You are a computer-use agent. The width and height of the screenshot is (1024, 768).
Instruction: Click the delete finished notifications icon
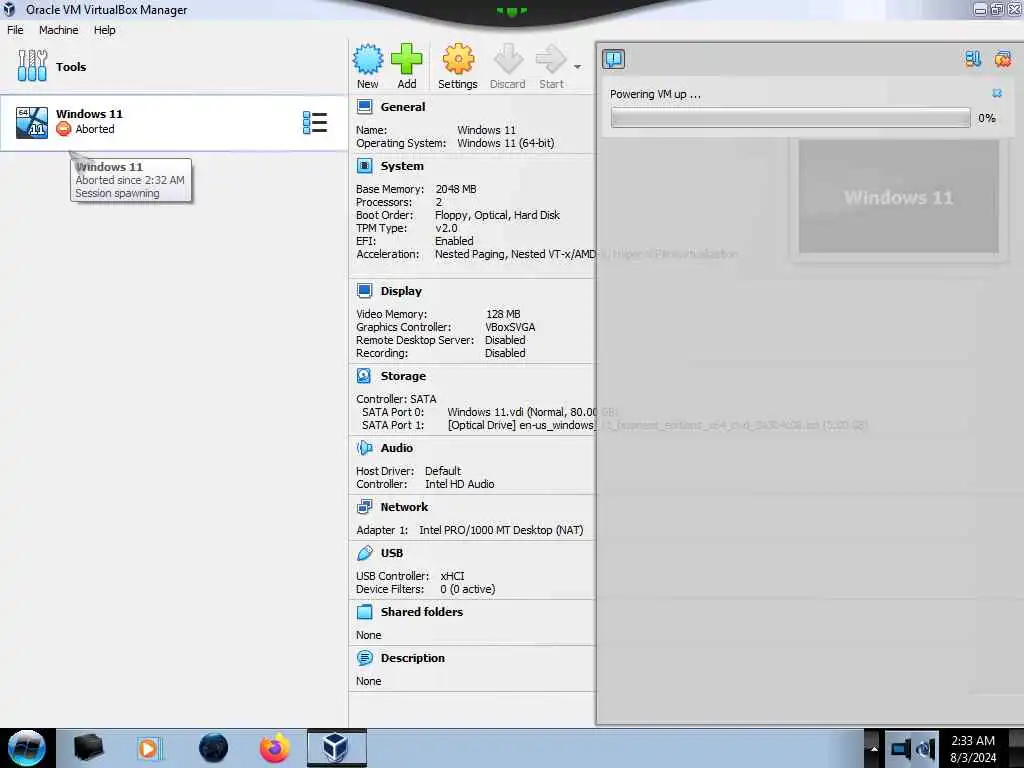[1002, 59]
